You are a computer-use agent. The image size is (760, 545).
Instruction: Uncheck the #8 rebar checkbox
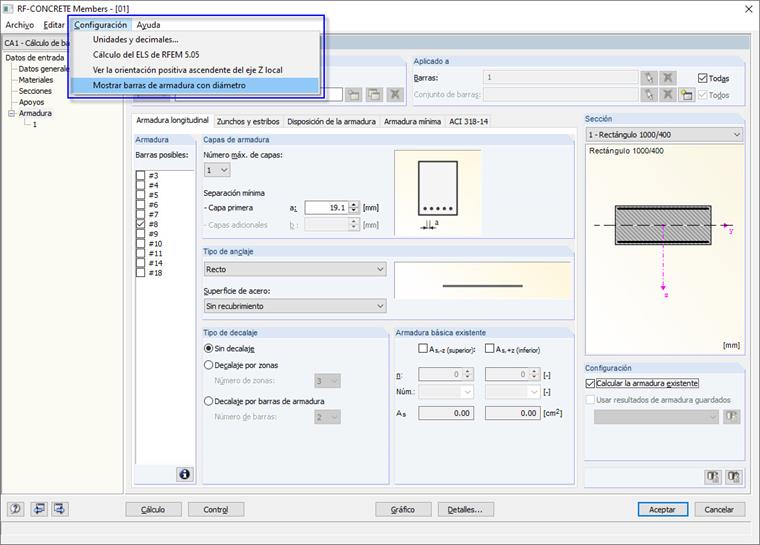tap(141, 224)
